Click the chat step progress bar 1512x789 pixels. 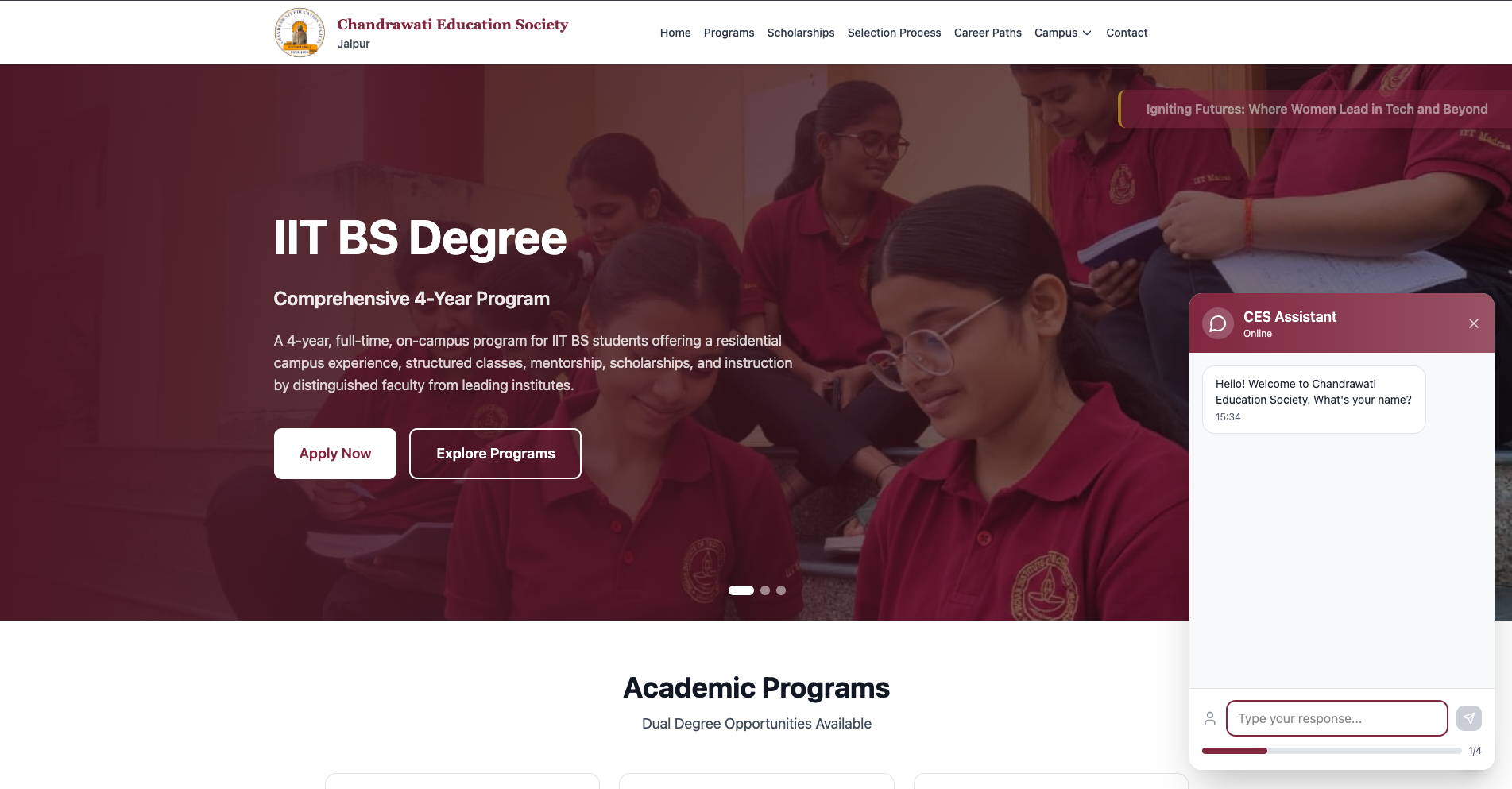tap(1332, 751)
